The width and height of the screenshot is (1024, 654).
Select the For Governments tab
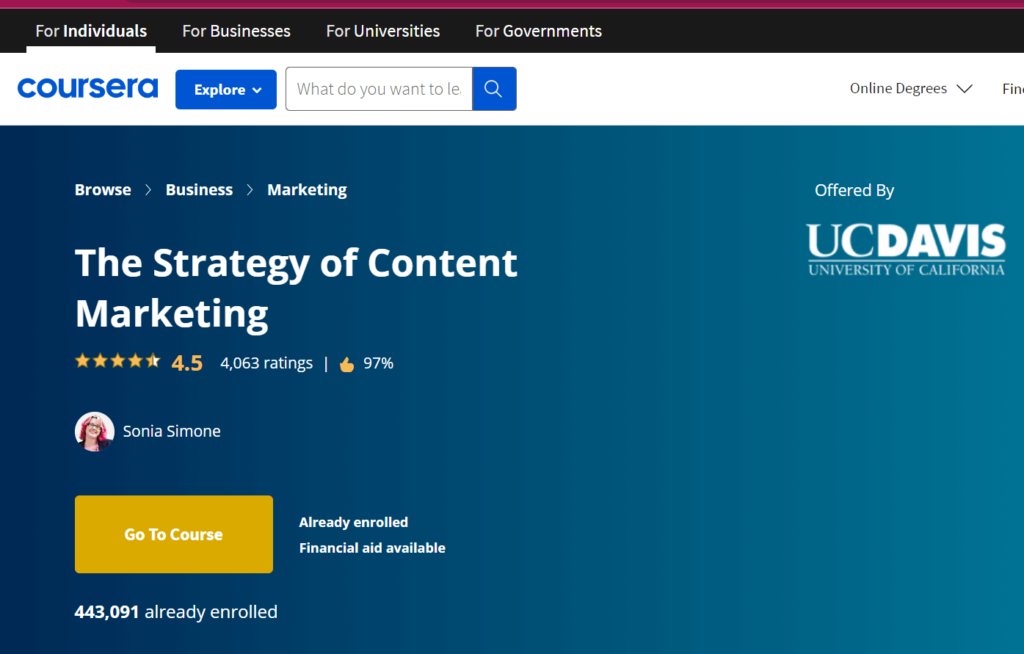tap(538, 31)
